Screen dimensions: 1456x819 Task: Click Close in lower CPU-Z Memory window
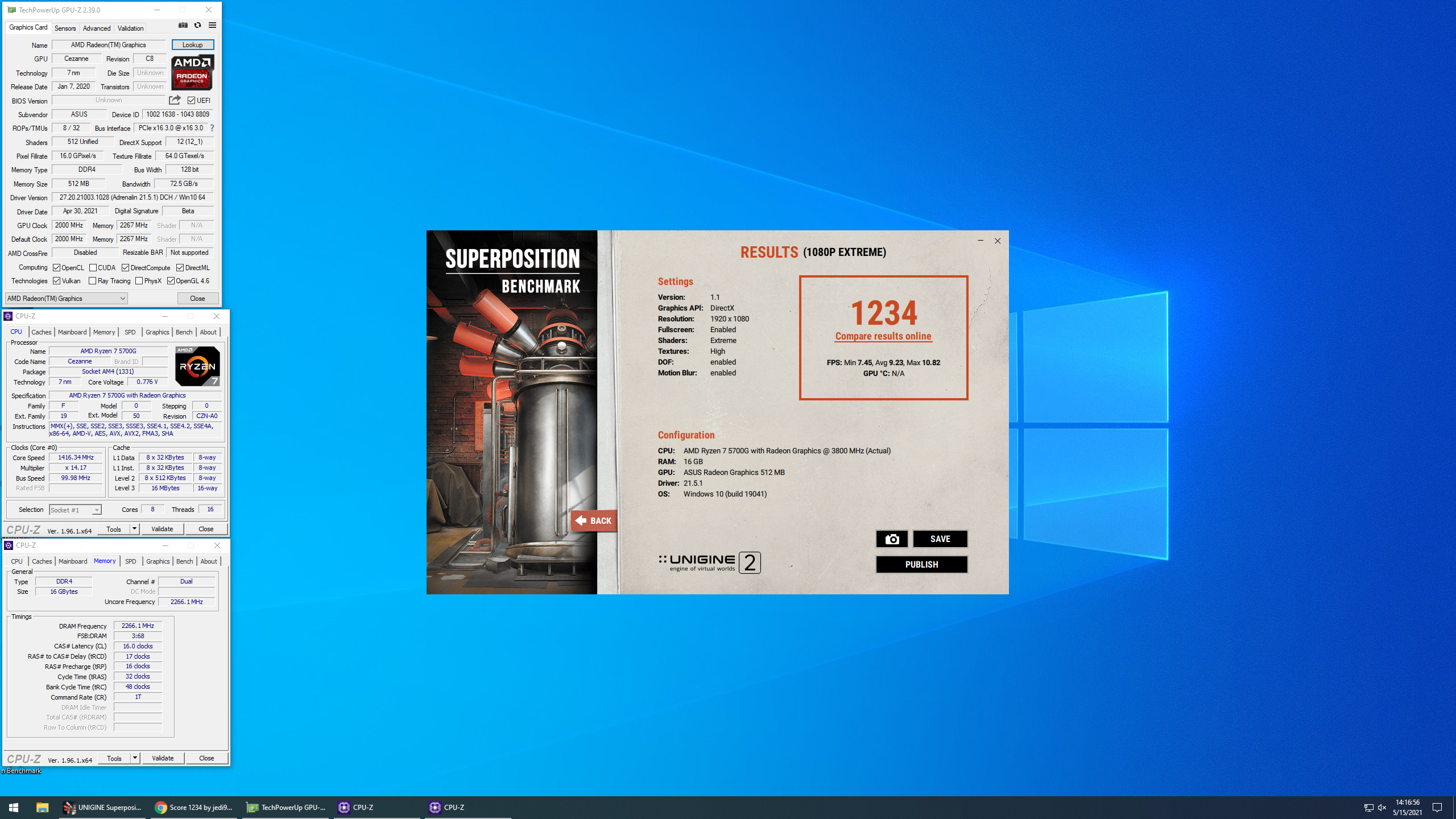pos(206,758)
